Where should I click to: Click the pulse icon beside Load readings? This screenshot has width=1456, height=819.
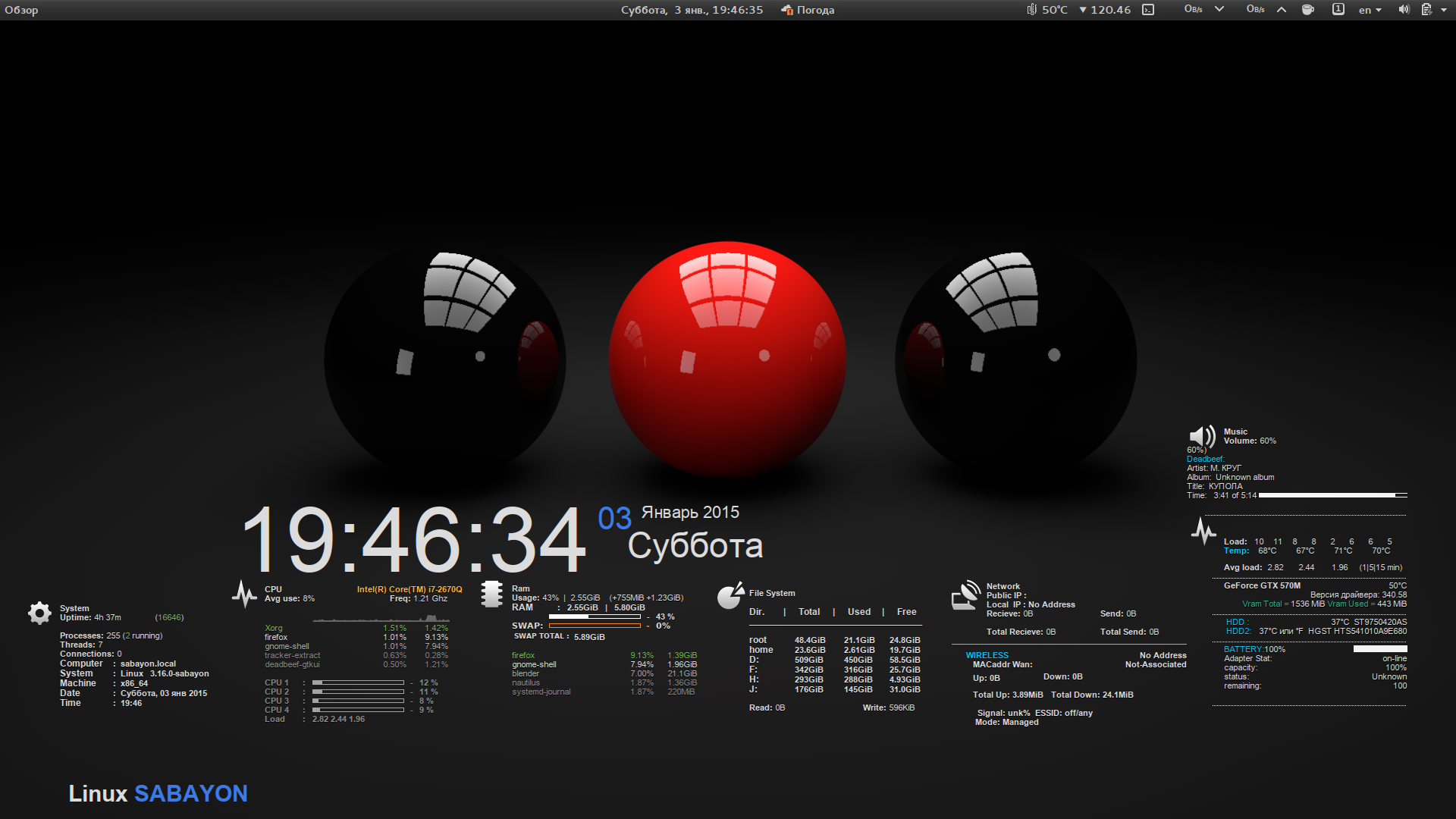click(x=1203, y=531)
